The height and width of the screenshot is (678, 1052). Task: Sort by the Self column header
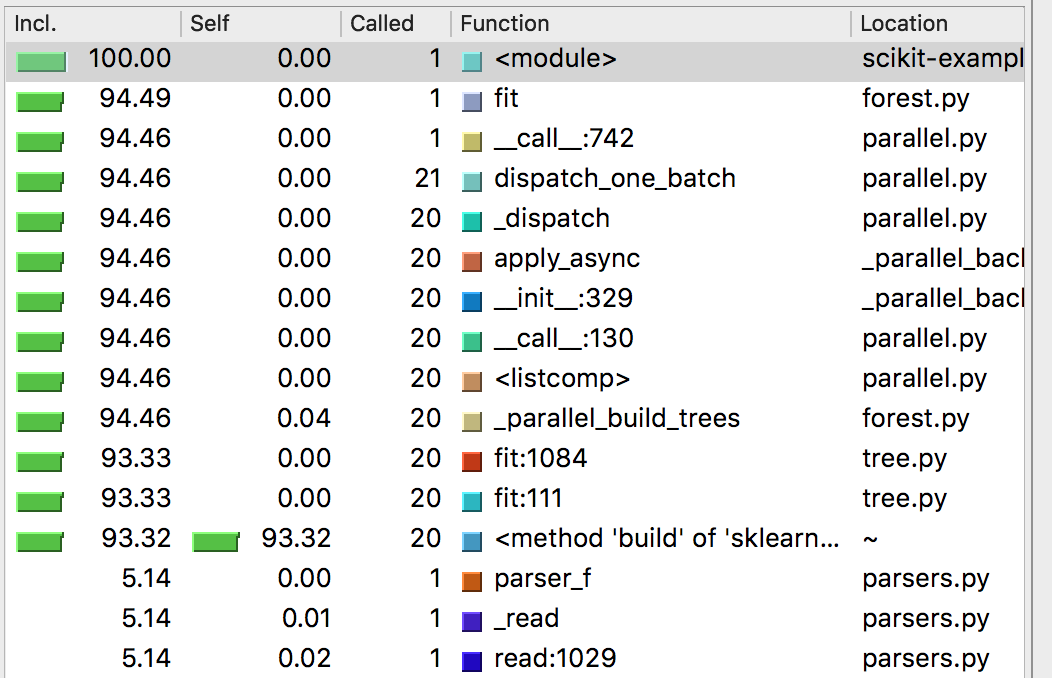pos(209,23)
